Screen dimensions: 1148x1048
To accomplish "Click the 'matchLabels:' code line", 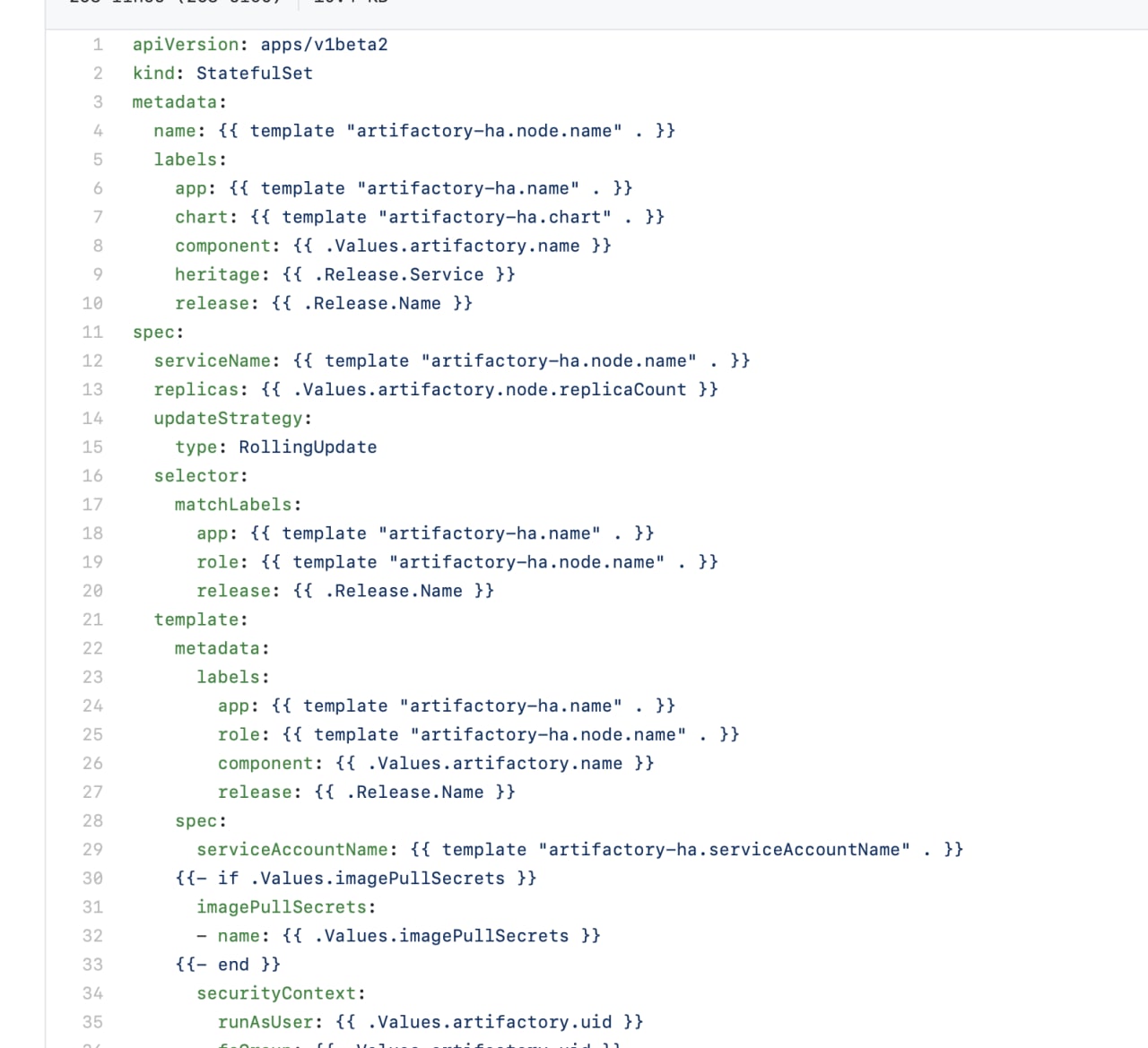I will click(239, 505).
